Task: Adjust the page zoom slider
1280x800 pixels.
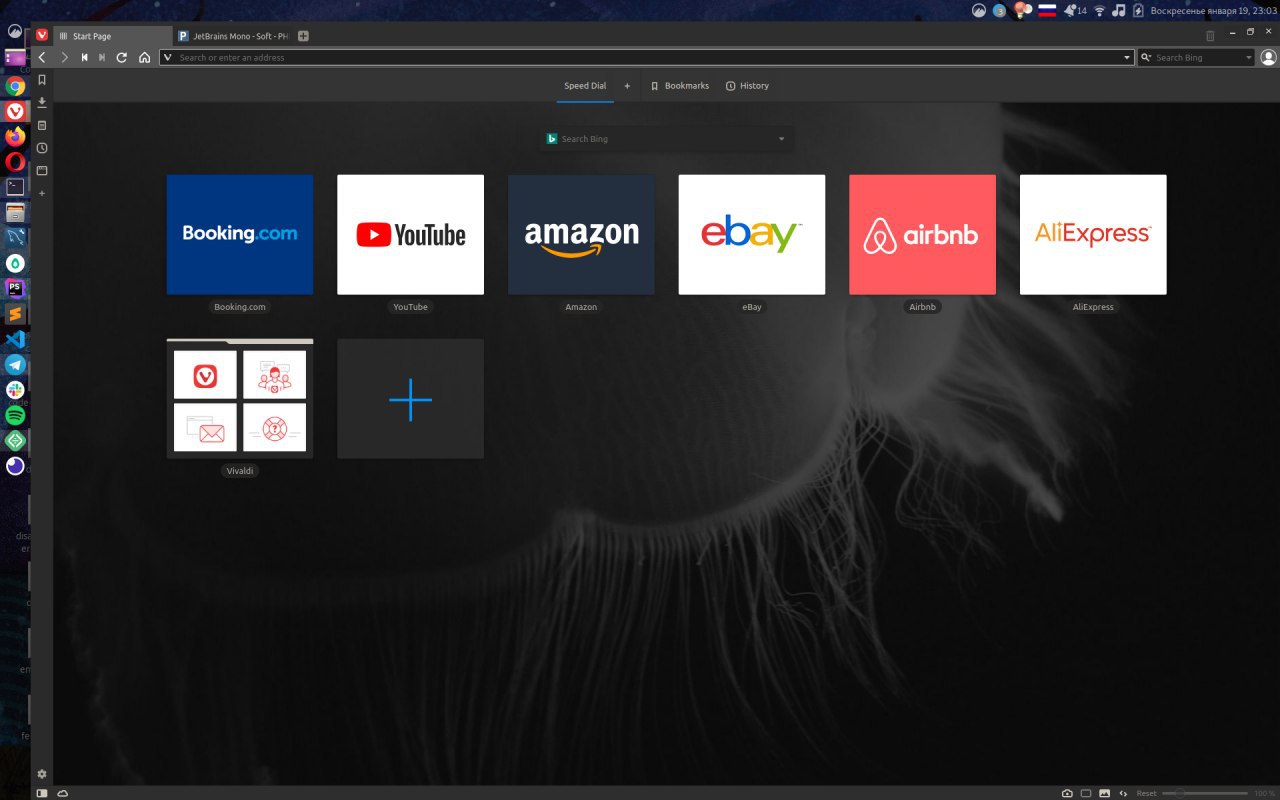Action: coord(1205,793)
